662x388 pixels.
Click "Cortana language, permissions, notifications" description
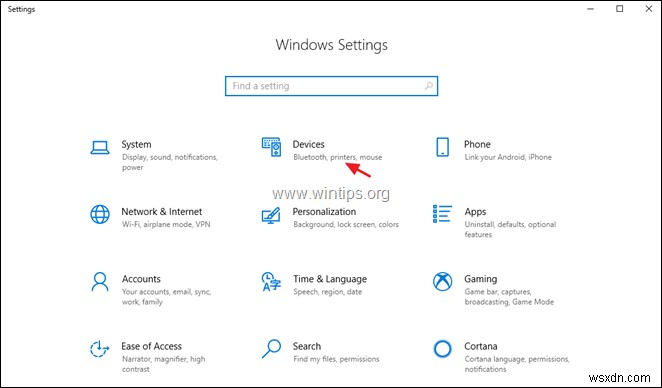coord(517,364)
